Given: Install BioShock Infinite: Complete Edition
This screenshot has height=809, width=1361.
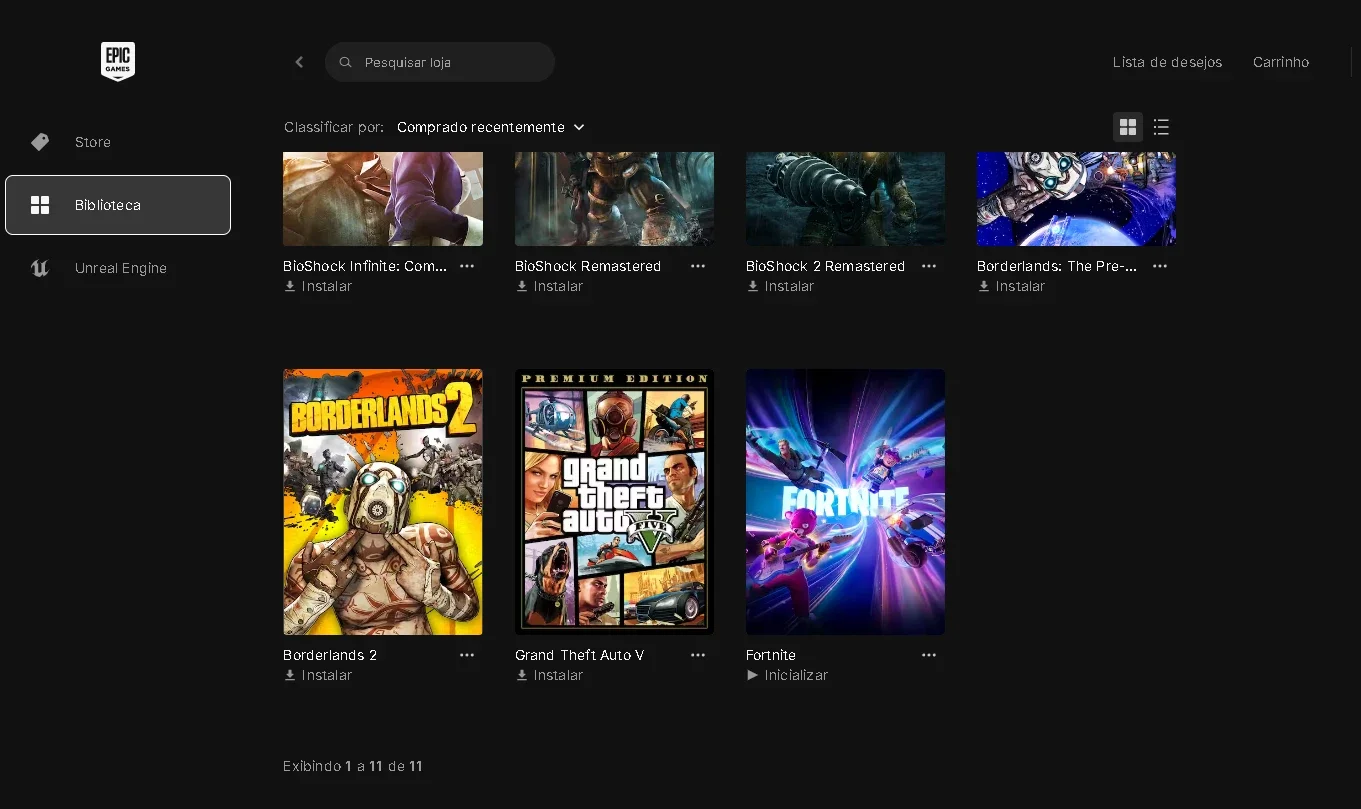Looking at the screenshot, I should [x=318, y=286].
